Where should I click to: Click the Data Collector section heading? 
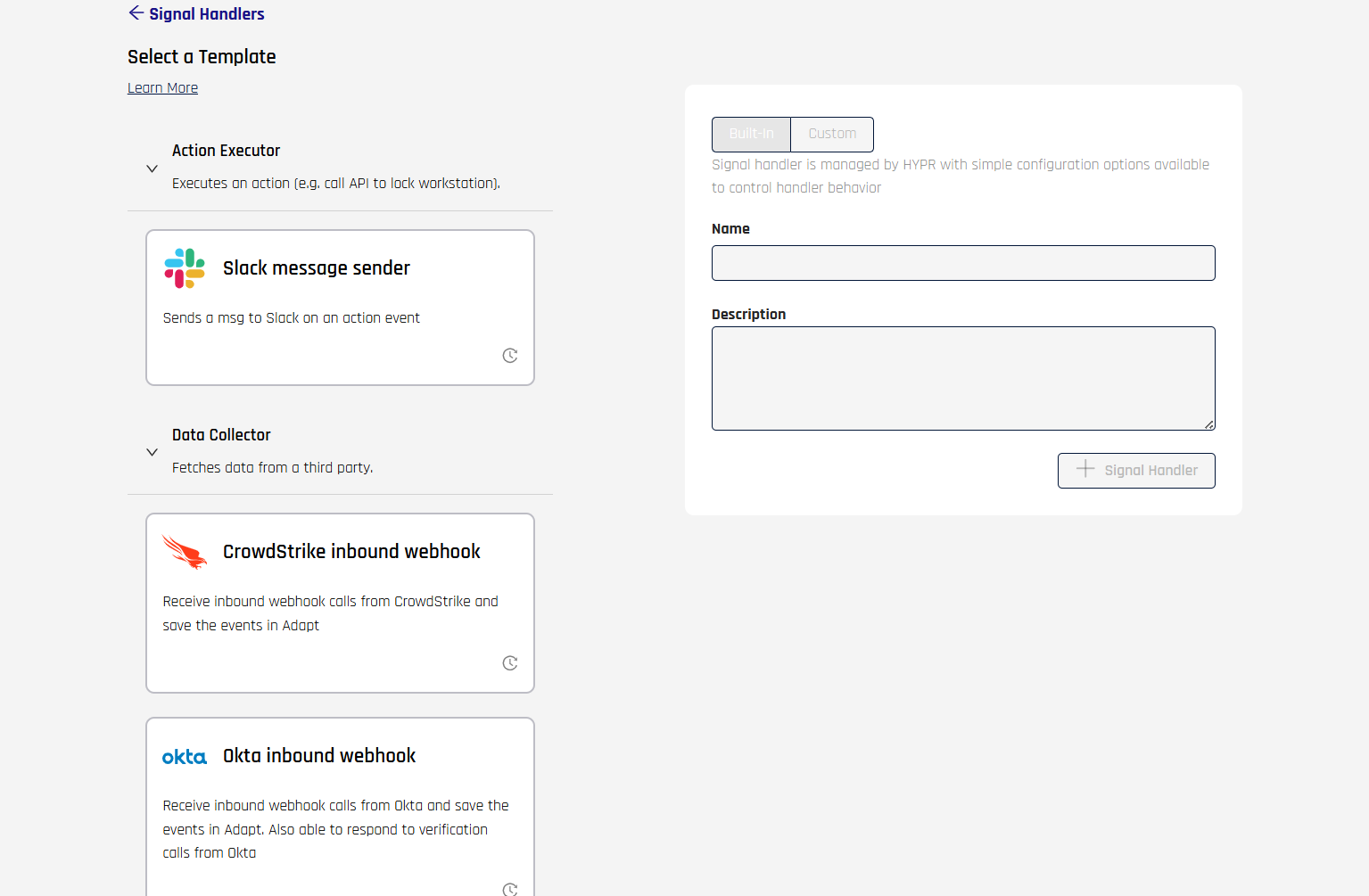221,435
